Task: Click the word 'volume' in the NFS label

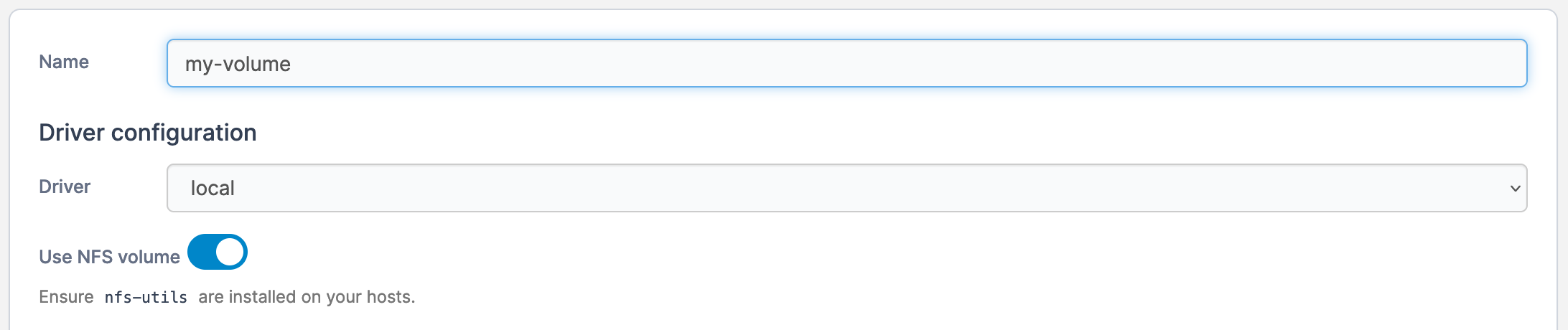Action: pos(149,257)
